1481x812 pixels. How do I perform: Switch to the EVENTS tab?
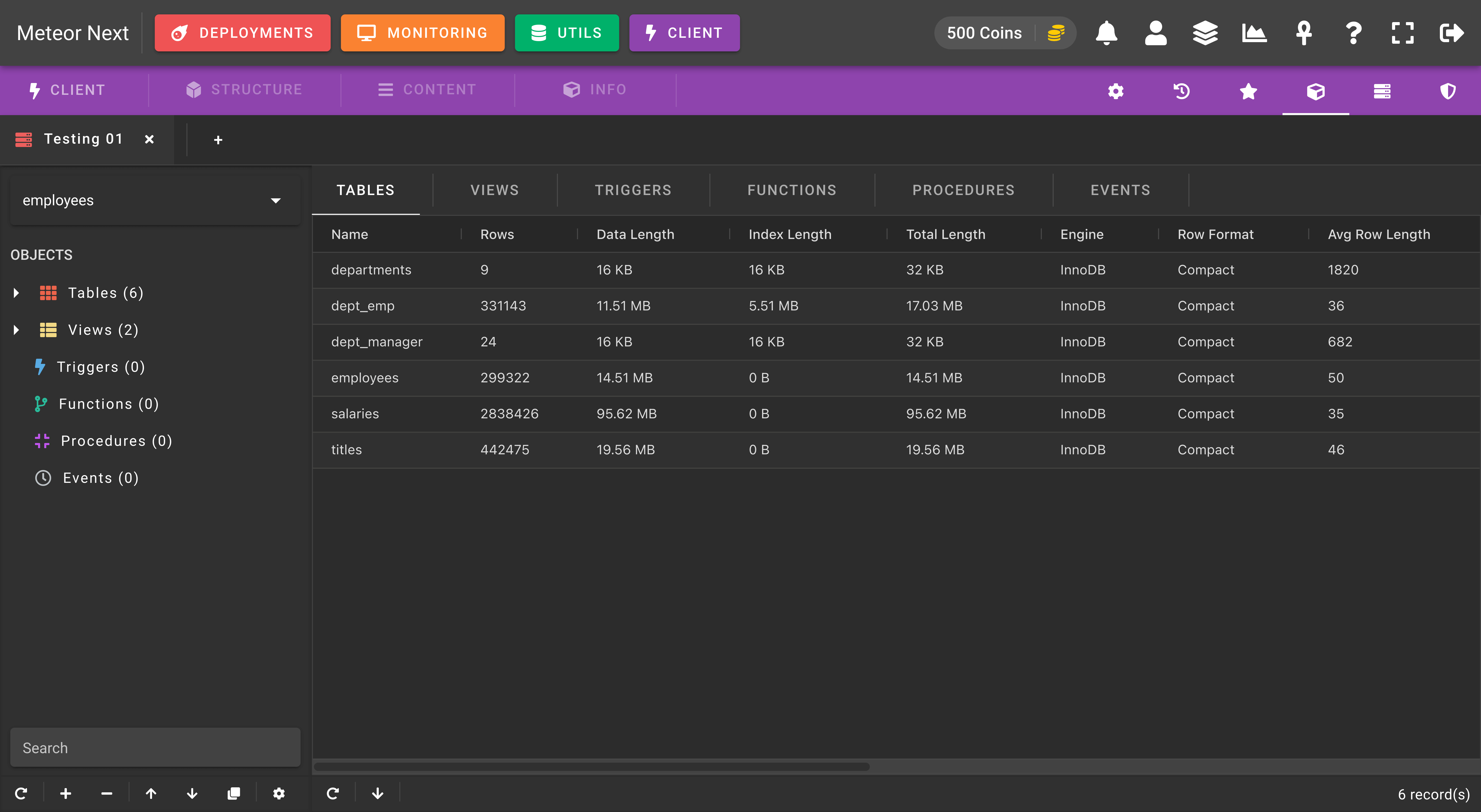click(x=1121, y=190)
